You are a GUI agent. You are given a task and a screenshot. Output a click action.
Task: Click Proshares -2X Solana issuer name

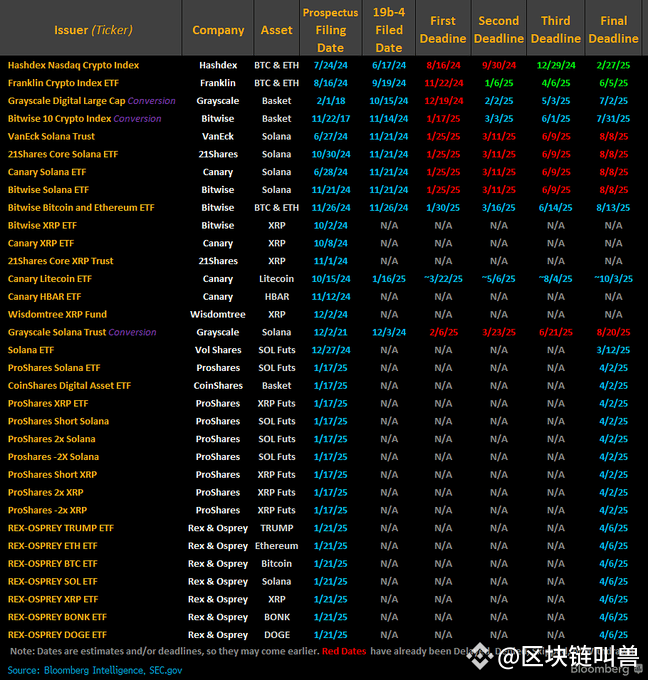click(x=53, y=457)
